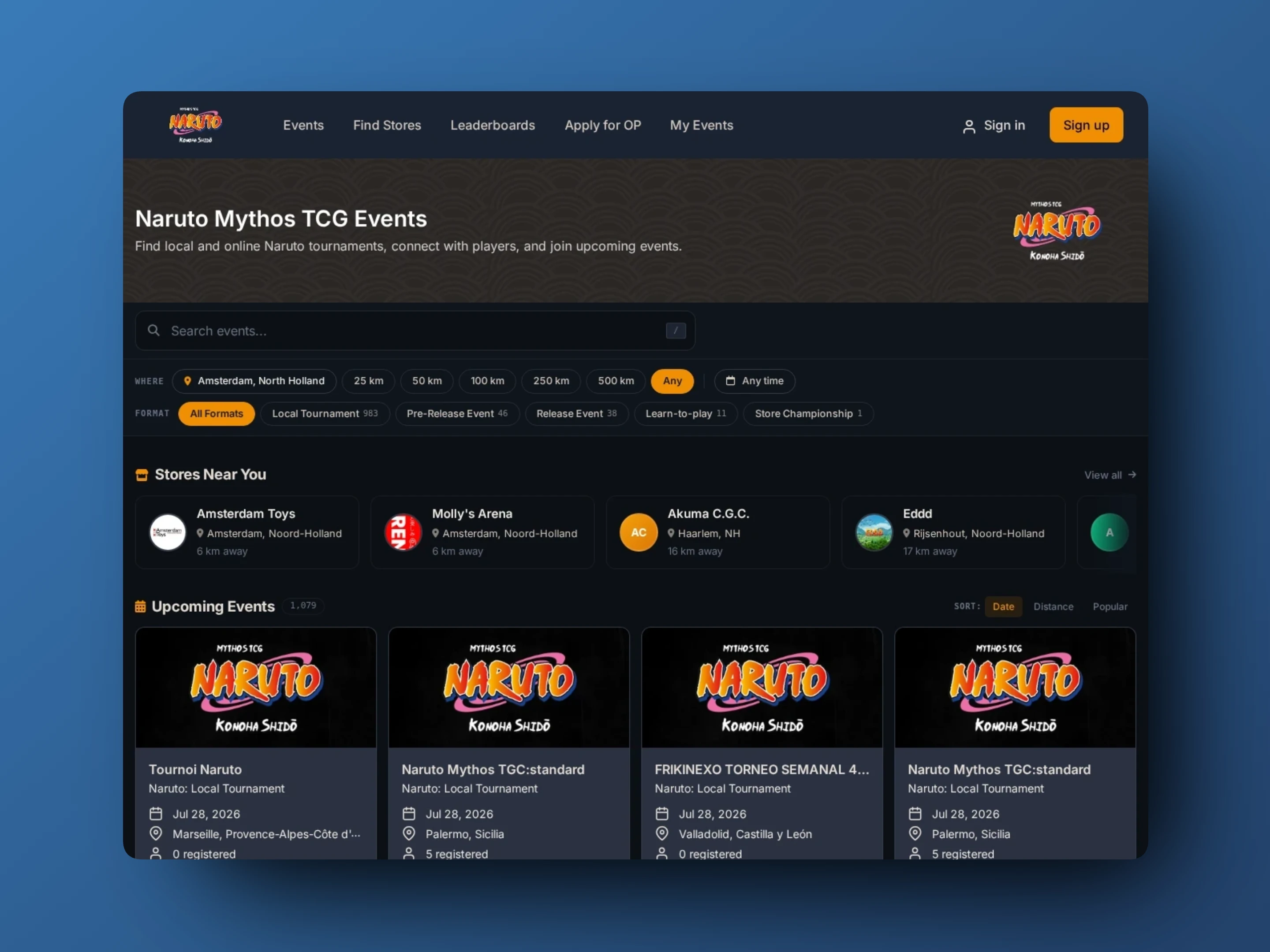Click the store icon beside Stores Near You

click(141, 475)
